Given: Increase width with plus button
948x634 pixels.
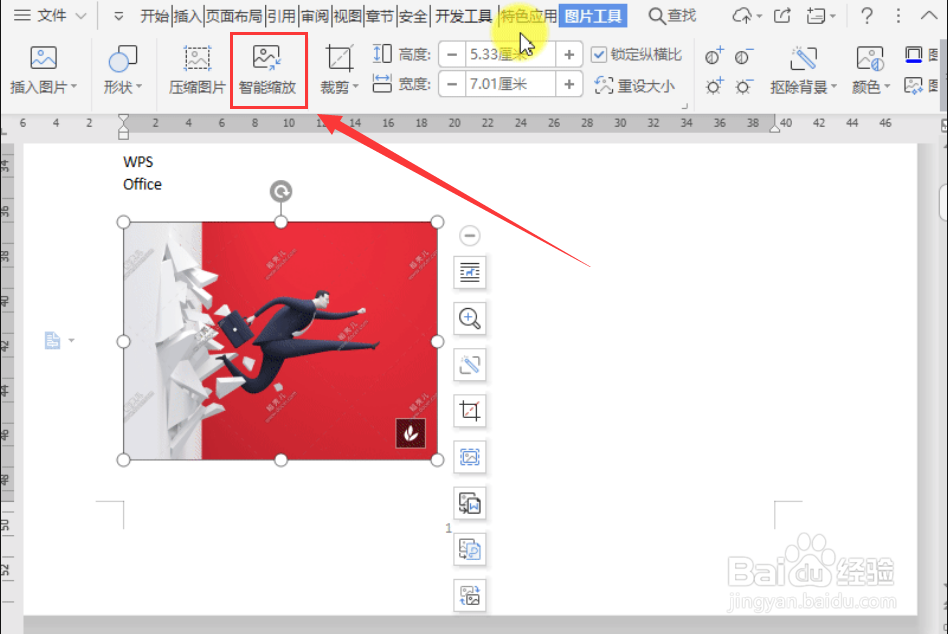Looking at the screenshot, I should tap(569, 84).
